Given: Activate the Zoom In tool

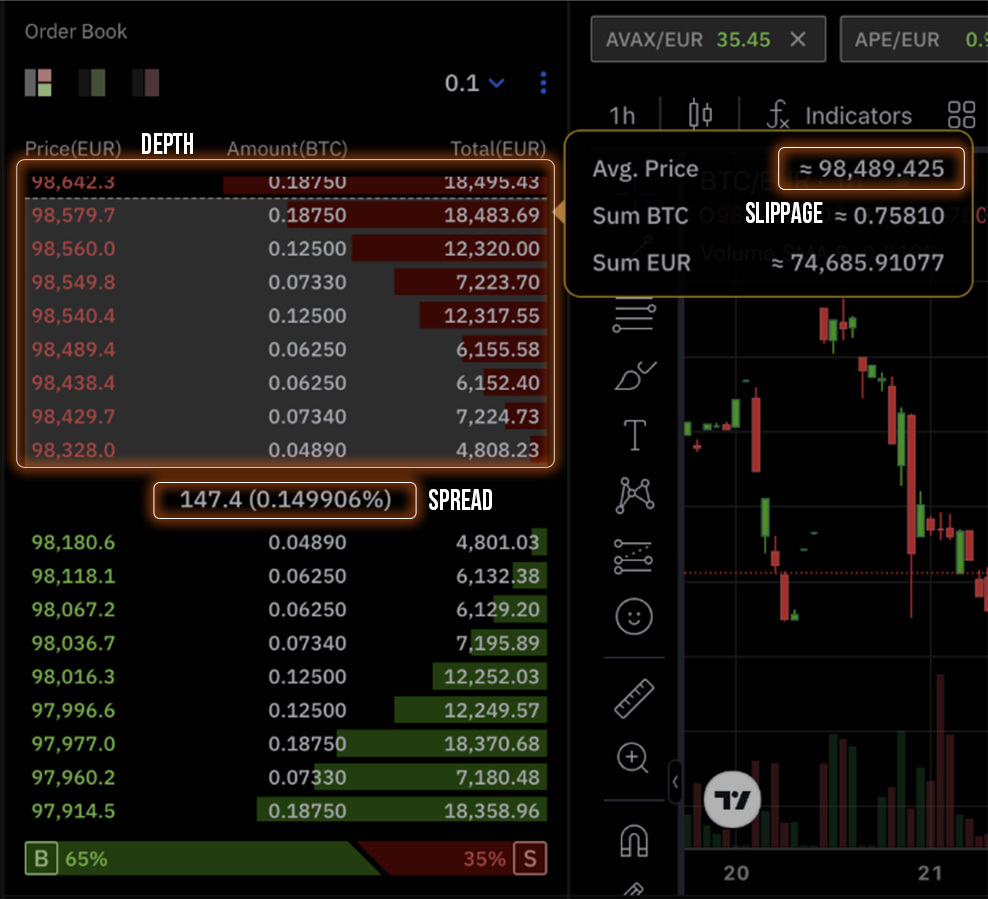Looking at the screenshot, I should 633,758.
